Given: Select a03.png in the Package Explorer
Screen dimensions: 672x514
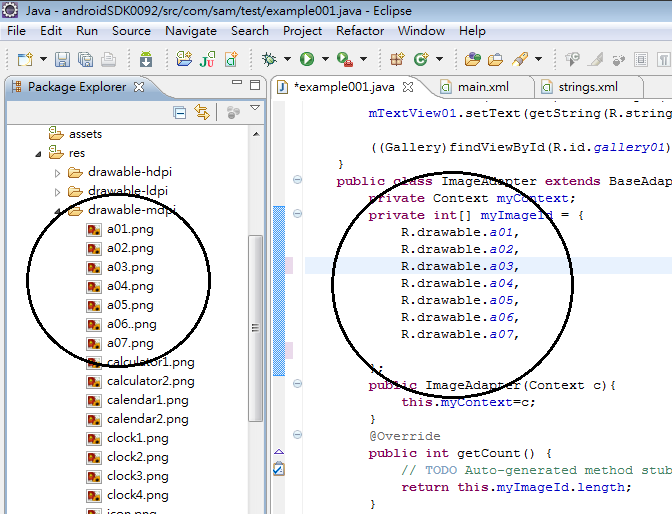Looking at the screenshot, I should pos(130,267).
